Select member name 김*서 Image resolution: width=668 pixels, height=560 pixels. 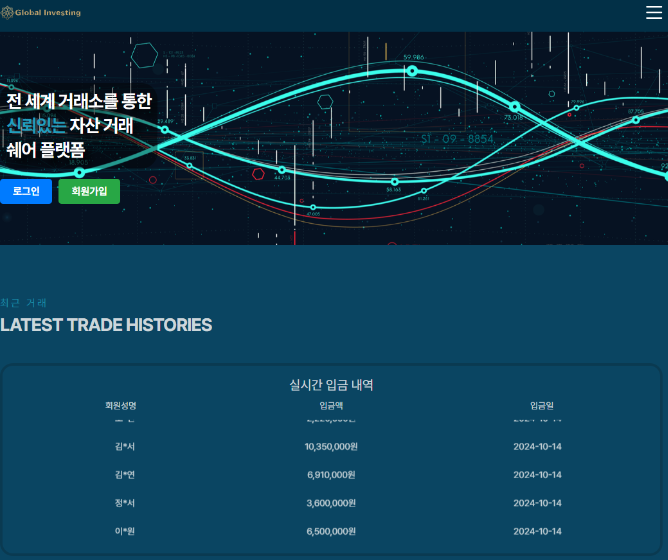125,447
